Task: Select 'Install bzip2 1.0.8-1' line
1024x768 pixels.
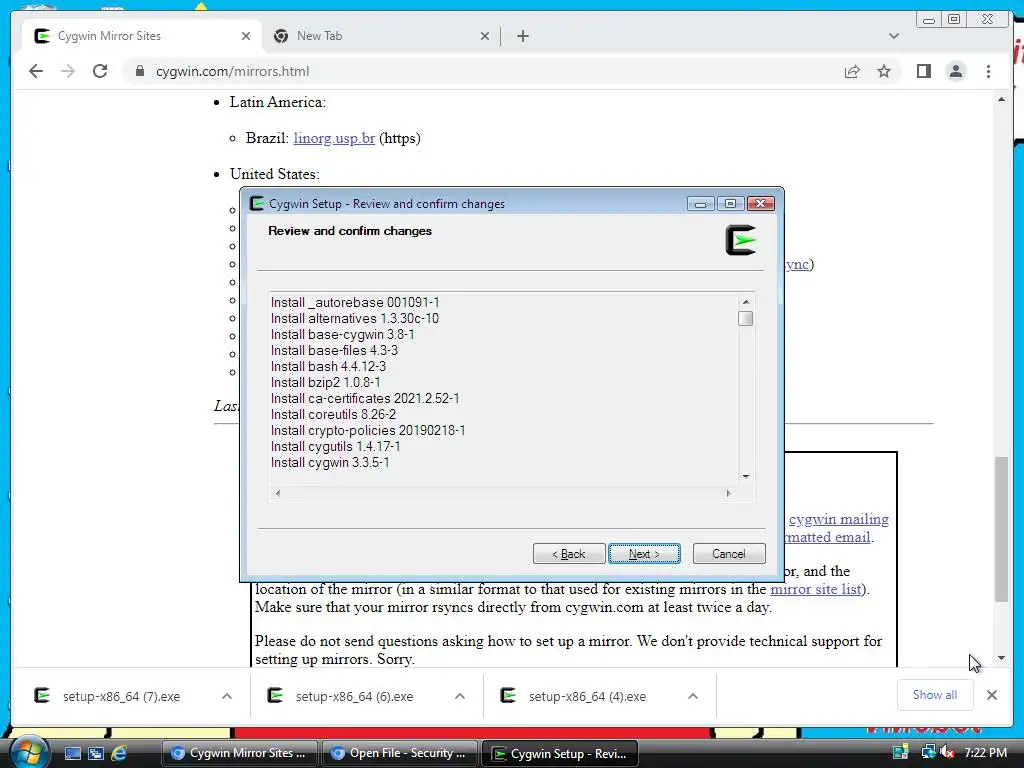Action: point(325,383)
